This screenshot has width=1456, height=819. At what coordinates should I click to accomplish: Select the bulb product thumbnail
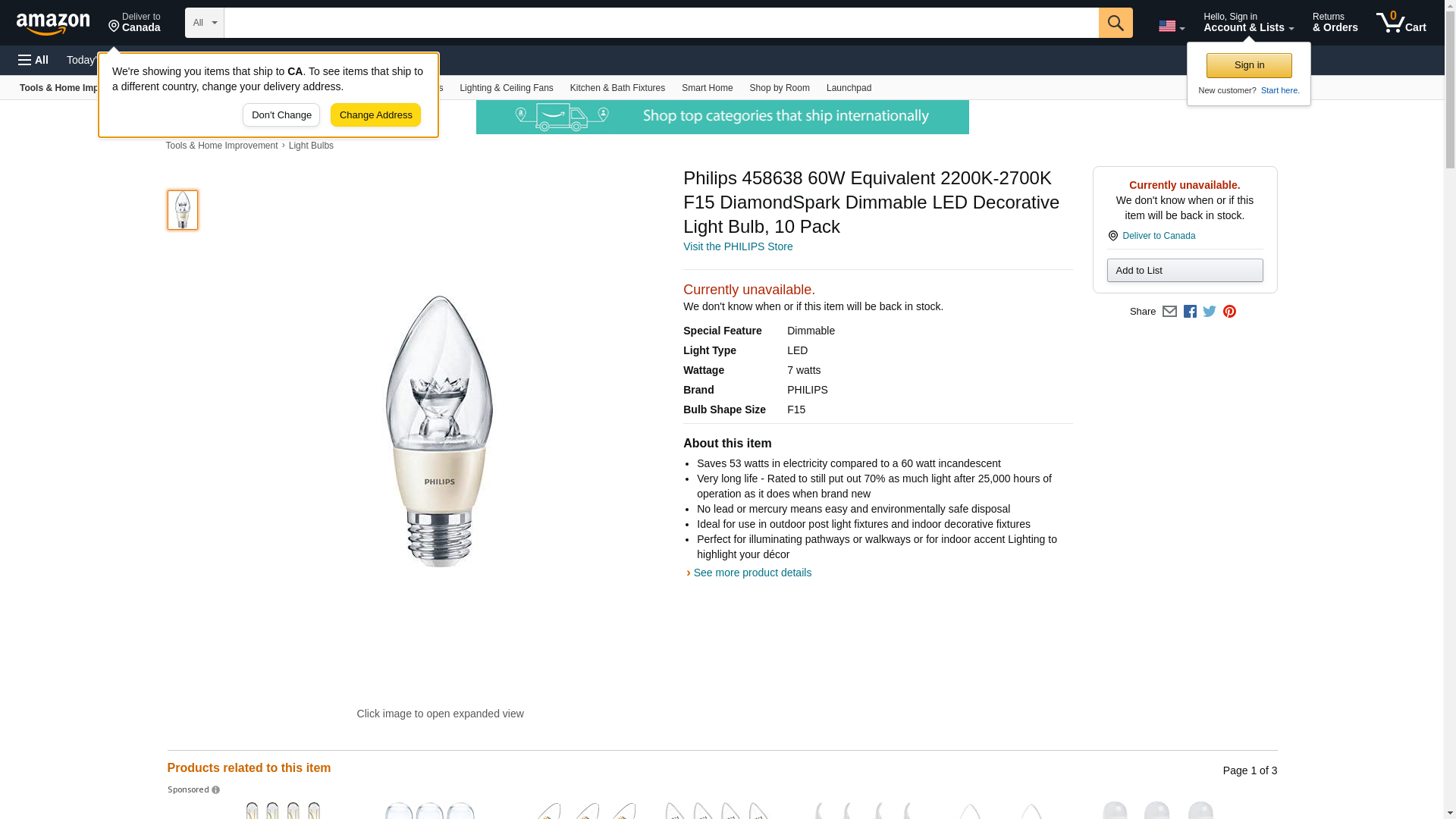183,210
